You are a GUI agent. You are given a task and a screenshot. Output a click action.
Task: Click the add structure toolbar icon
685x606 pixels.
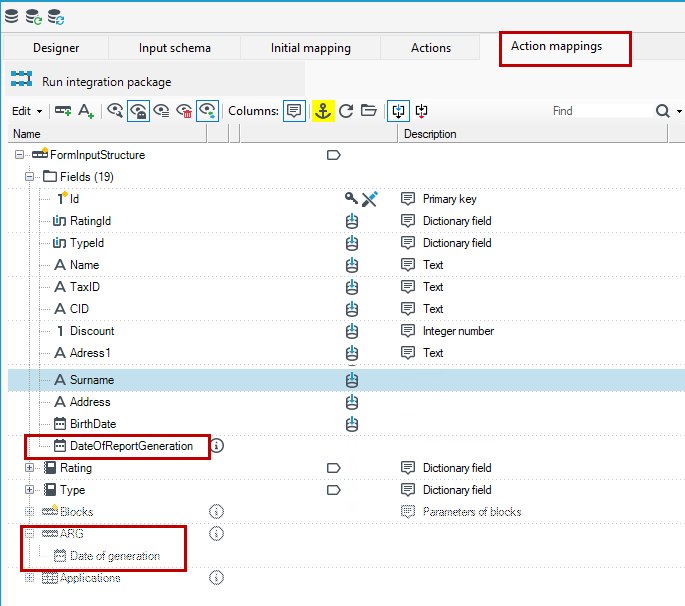pos(63,111)
